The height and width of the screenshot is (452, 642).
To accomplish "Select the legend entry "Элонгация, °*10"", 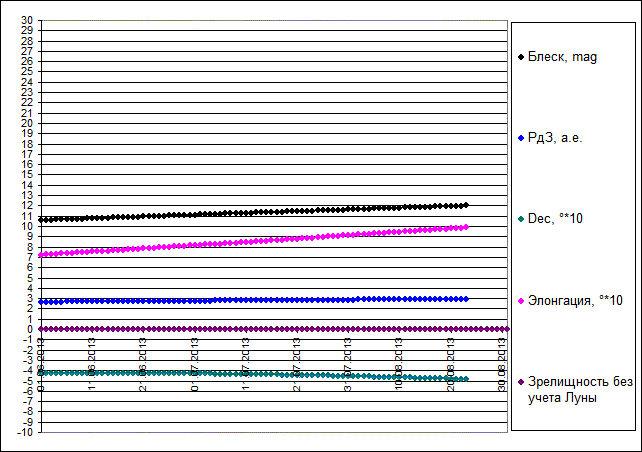I will click(570, 301).
